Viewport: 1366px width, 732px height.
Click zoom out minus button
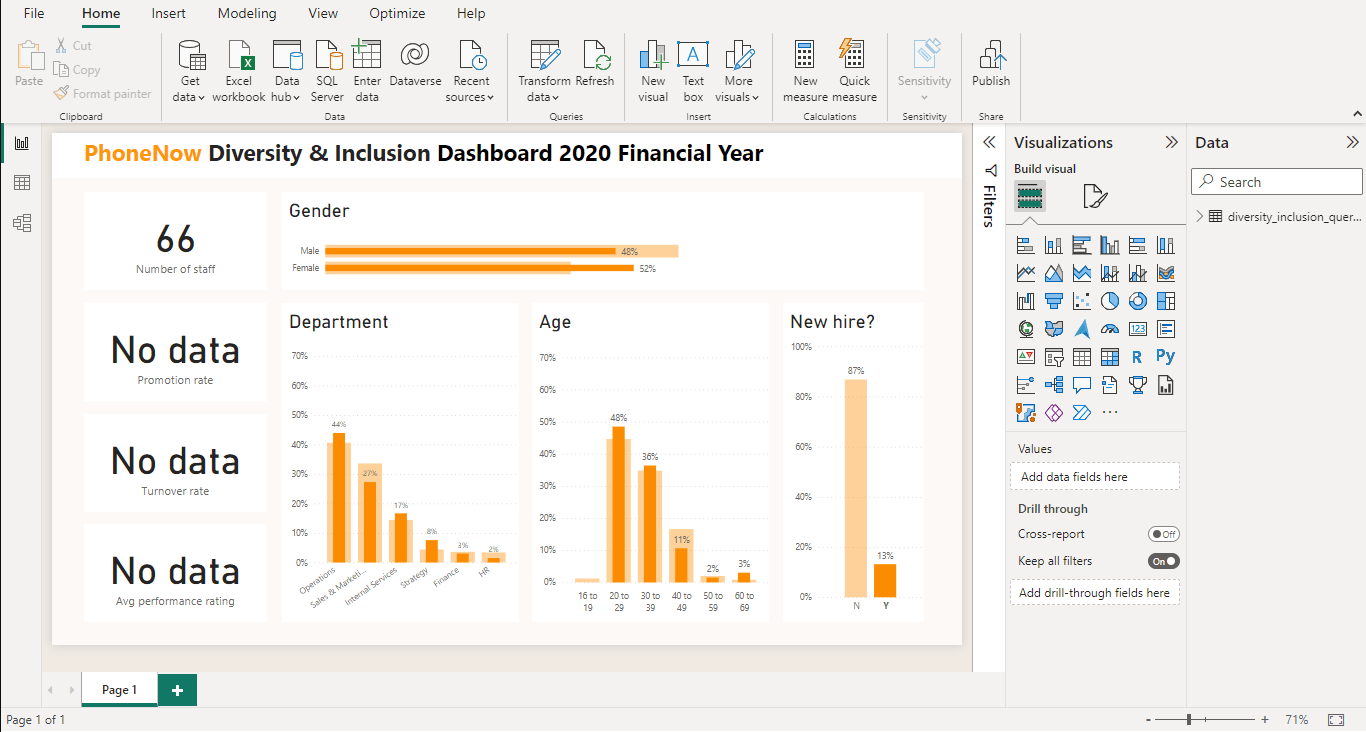(x=1148, y=720)
